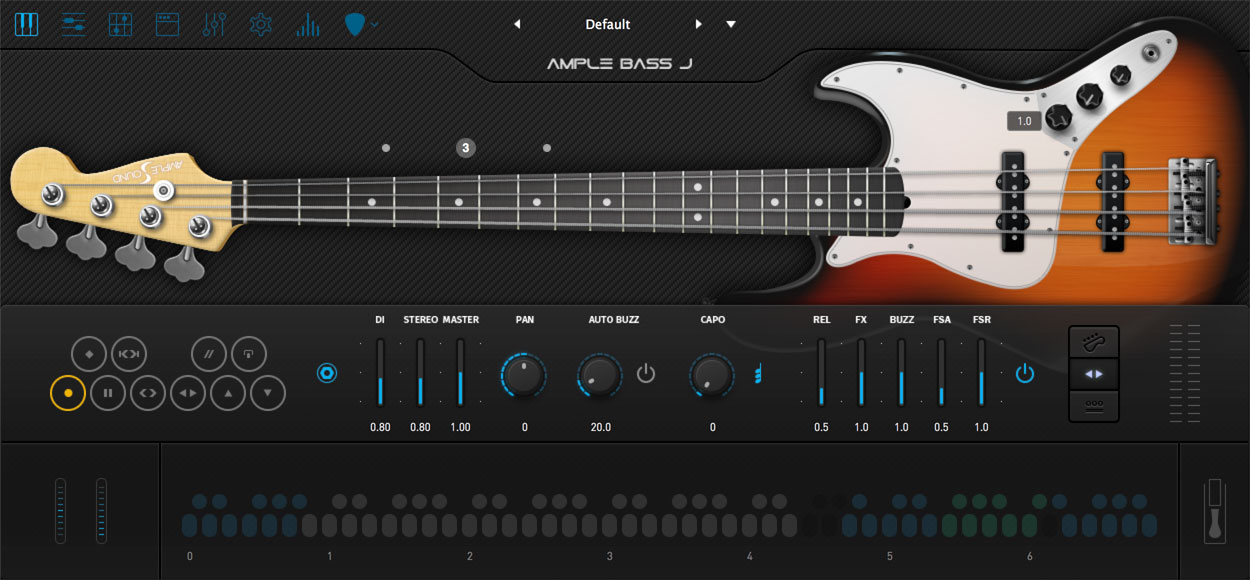
Task: Adjust the FSR slider
Action: (x=981, y=372)
